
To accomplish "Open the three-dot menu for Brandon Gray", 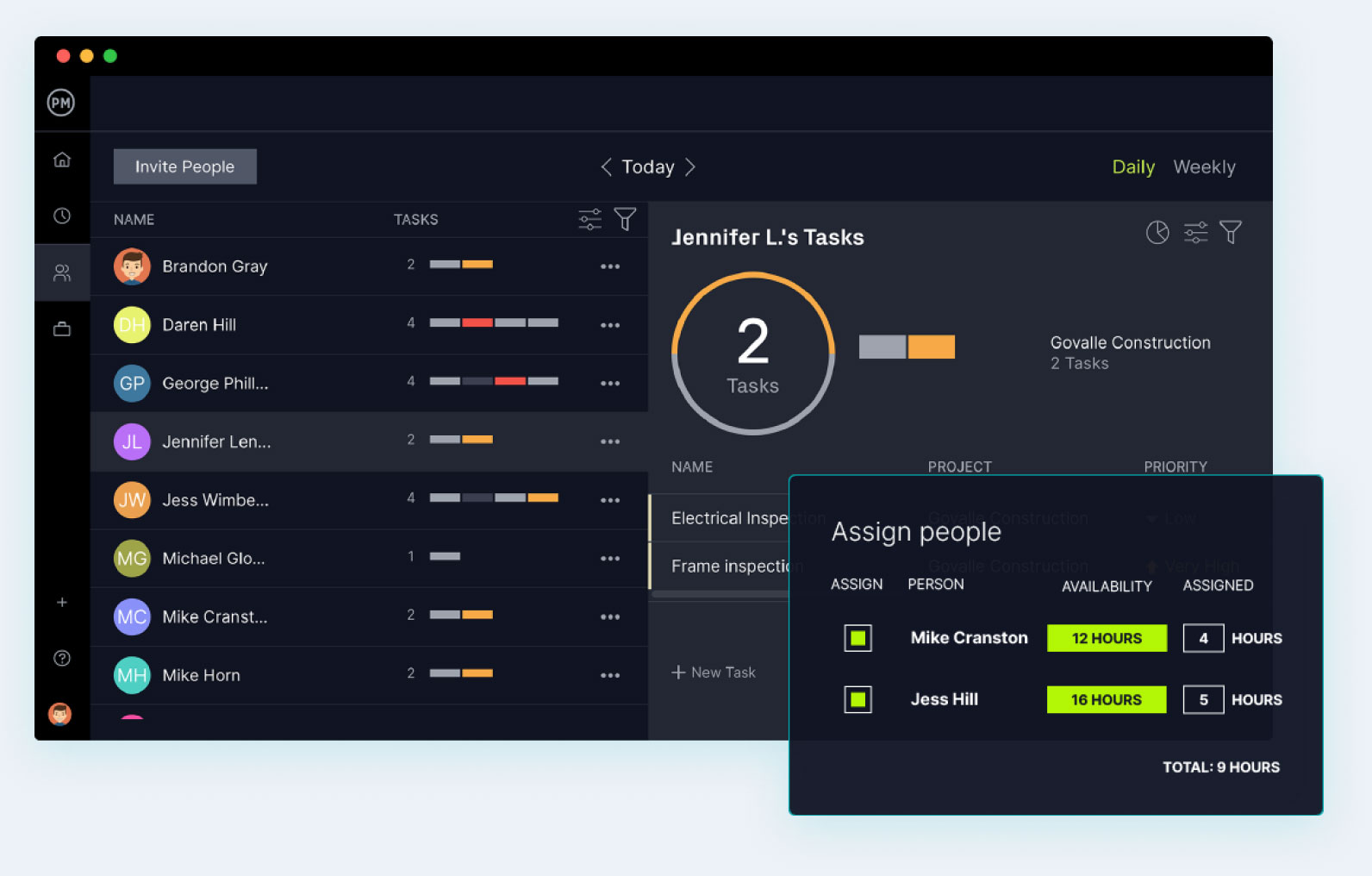I will [x=610, y=266].
